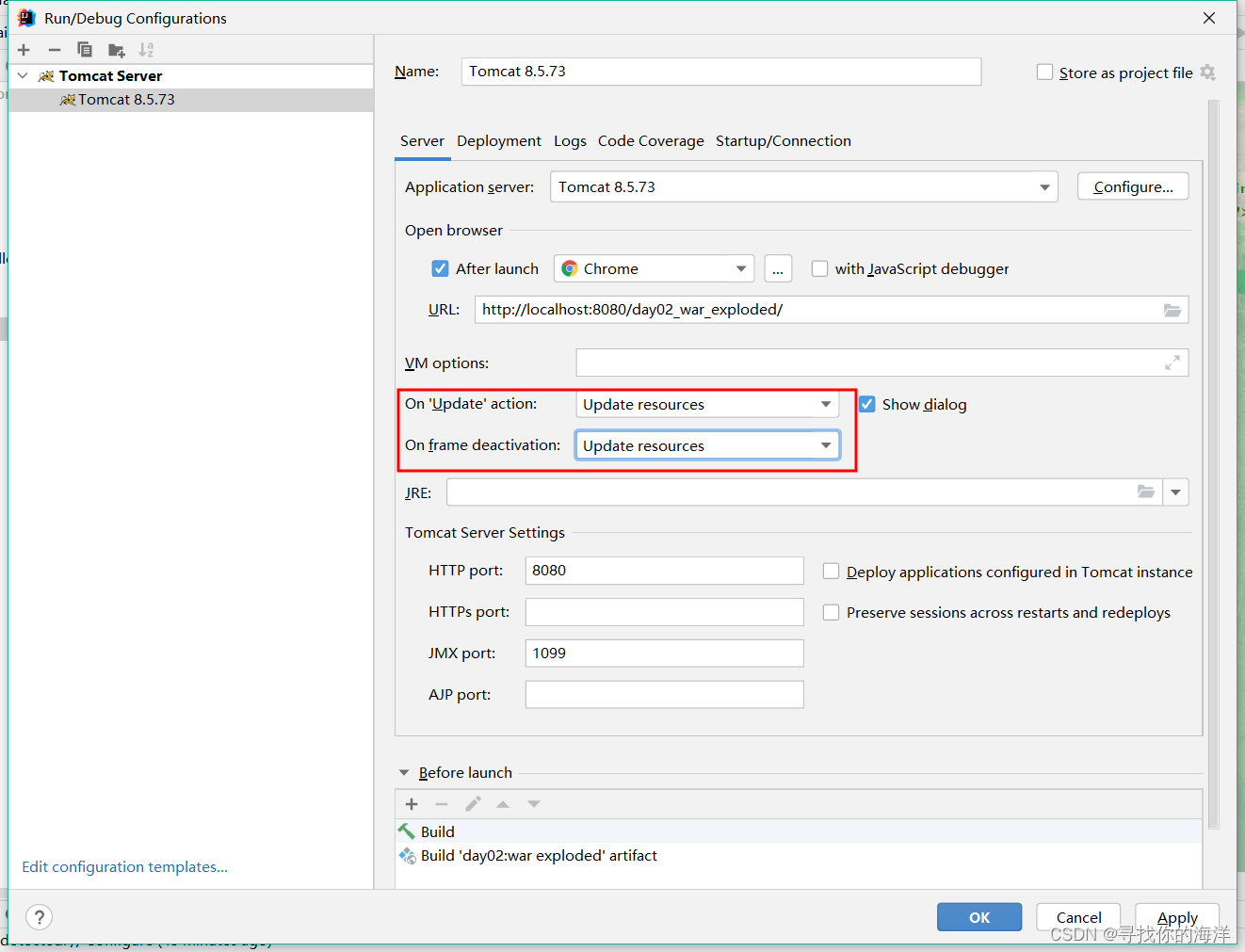Click the OK button
1245x952 pixels.
point(979,917)
